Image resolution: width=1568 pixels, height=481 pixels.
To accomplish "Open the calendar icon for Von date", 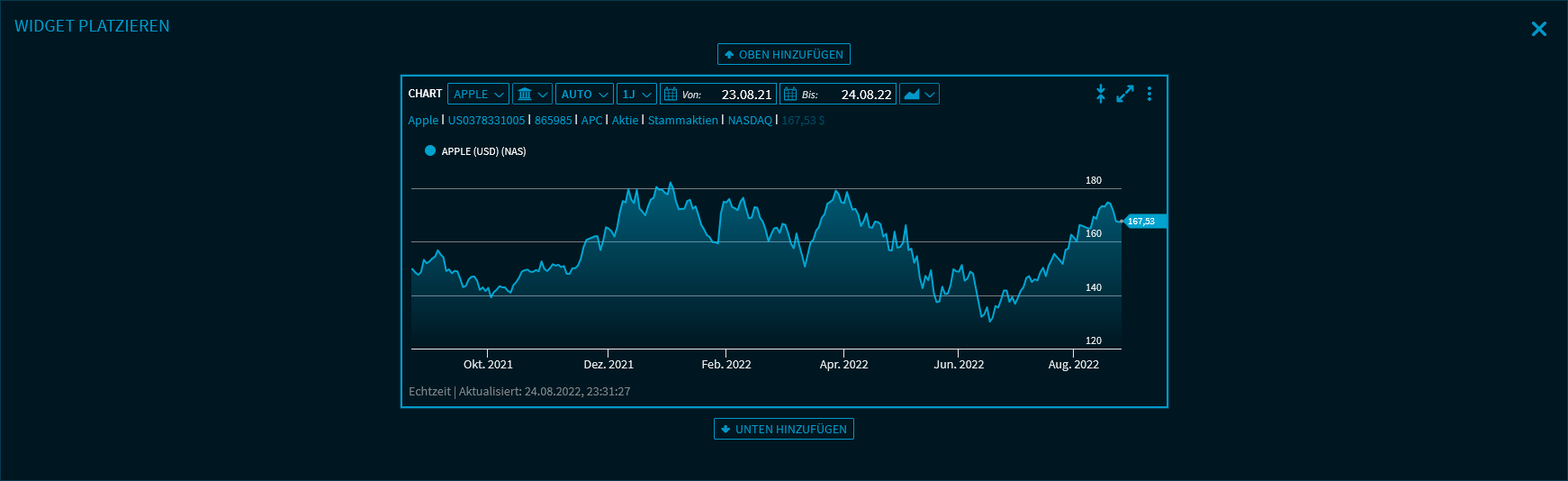I will (x=671, y=95).
